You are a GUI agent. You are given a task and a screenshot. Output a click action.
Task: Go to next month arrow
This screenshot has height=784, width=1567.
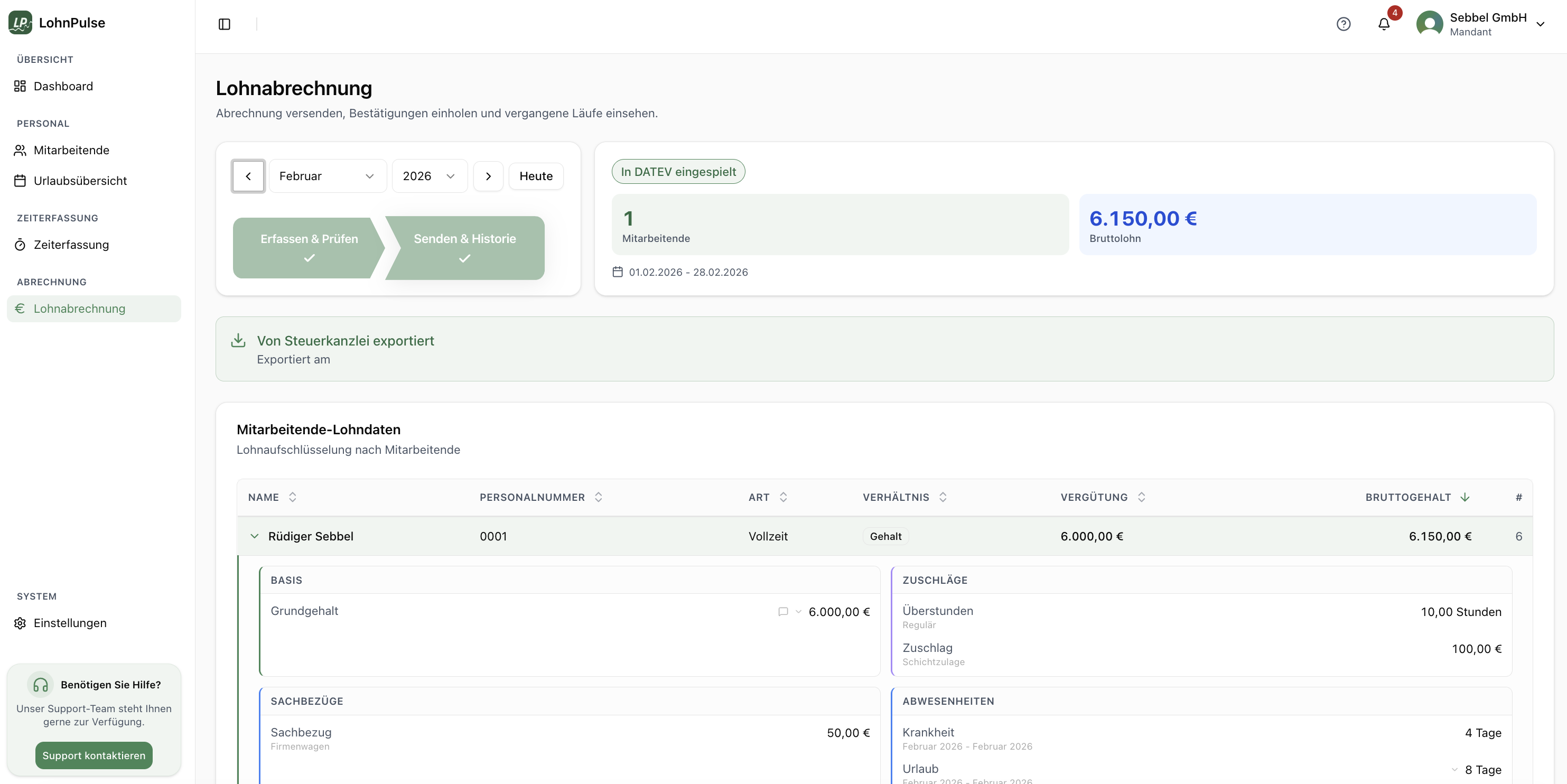pos(489,176)
